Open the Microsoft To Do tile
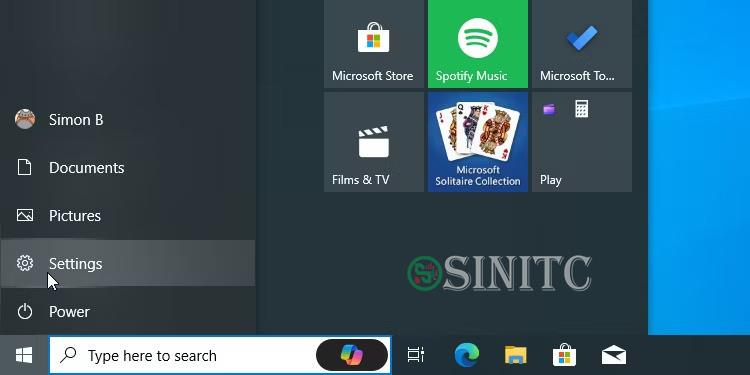This screenshot has width=750, height=375. pos(582,44)
